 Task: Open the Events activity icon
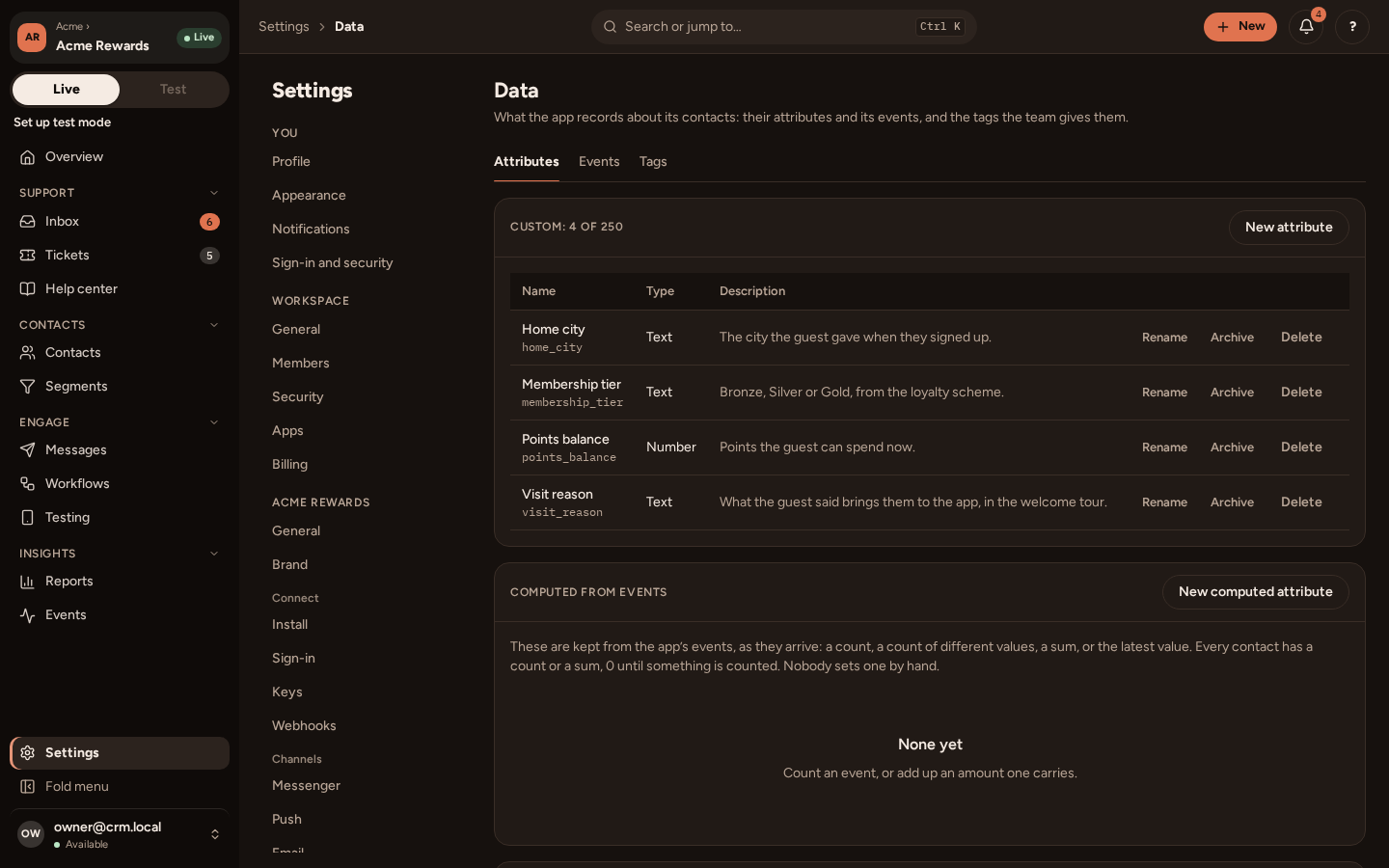[28, 615]
